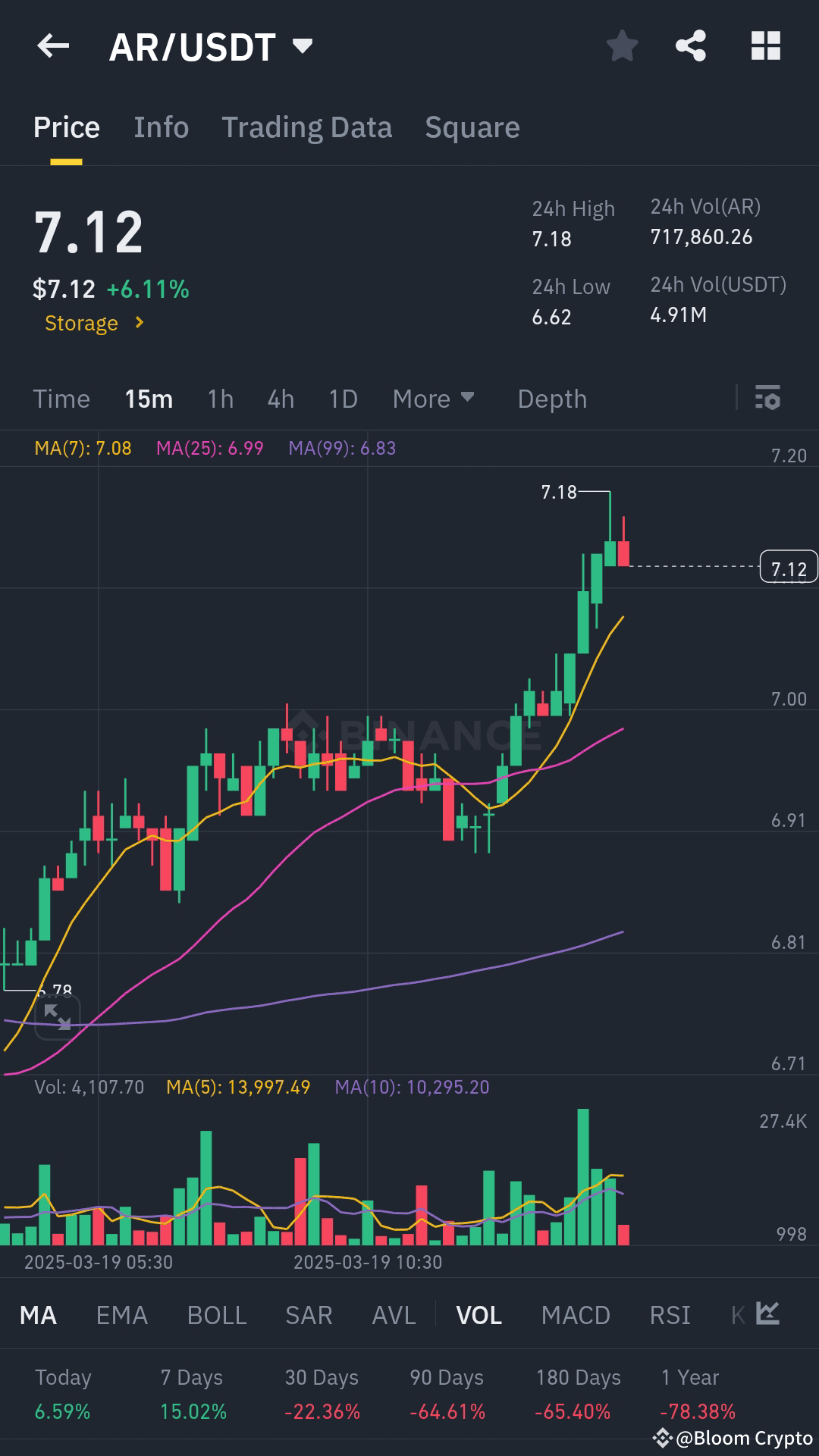Expand chart to fullscreen icon
Viewport: 819px width, 1456px height.
[57, 1016]
